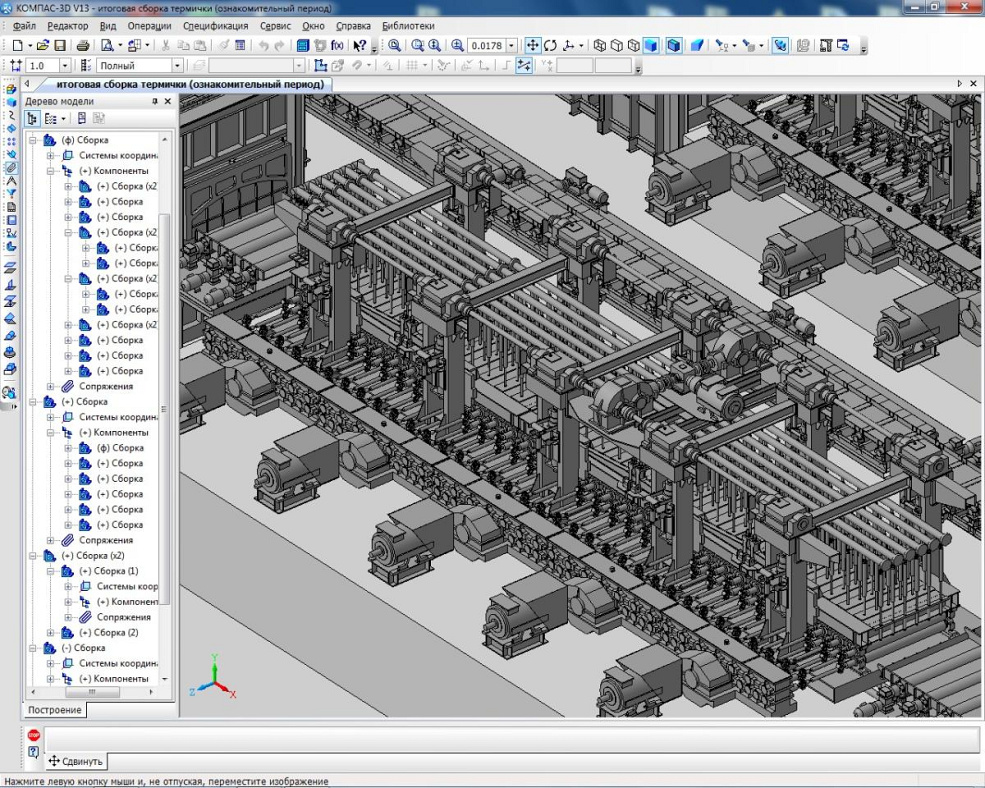Toggle the model tree structure view button
This screenshot has width=985, height=788.
click(x=32, y=118)
